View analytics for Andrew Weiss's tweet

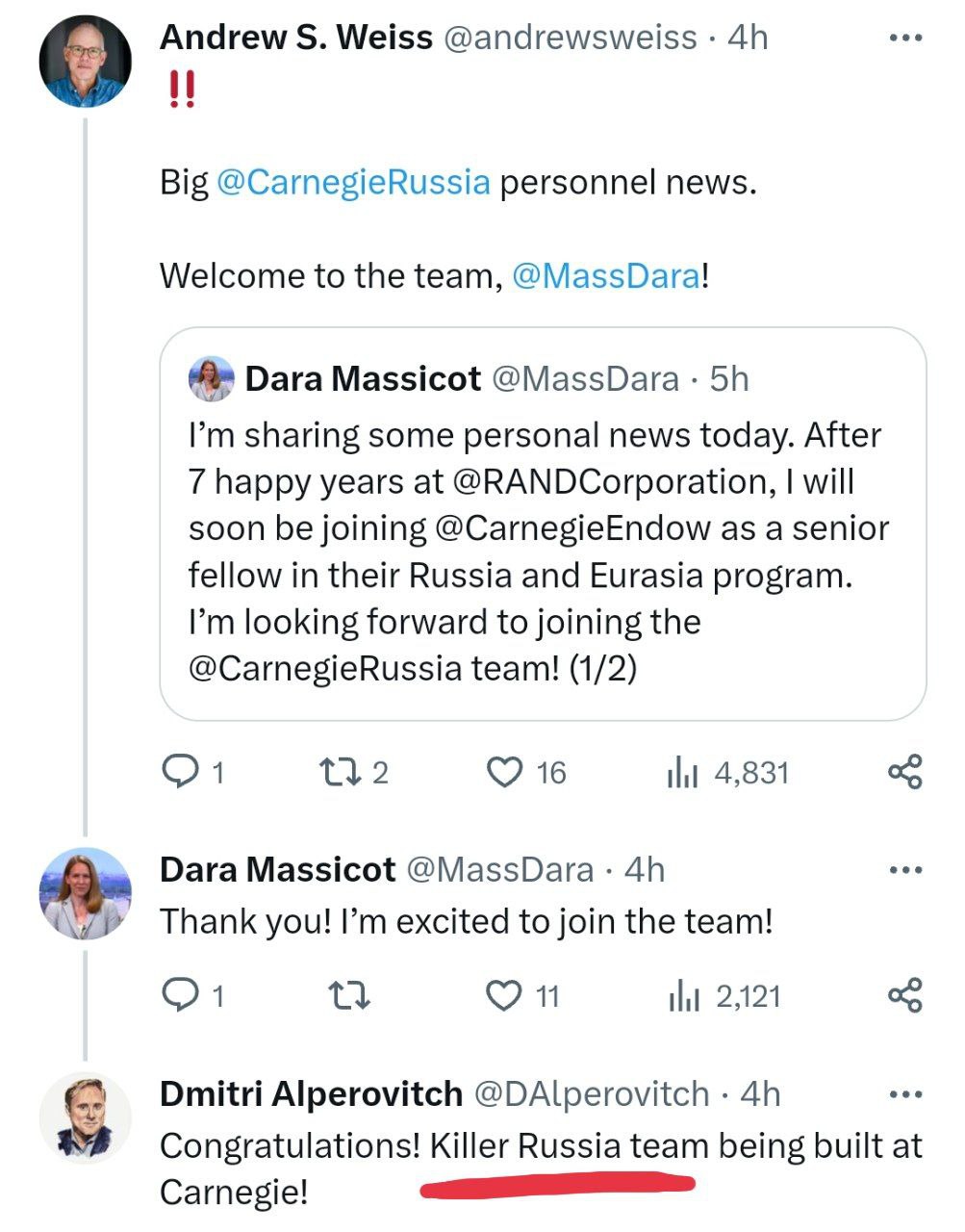tap(682, 772)
